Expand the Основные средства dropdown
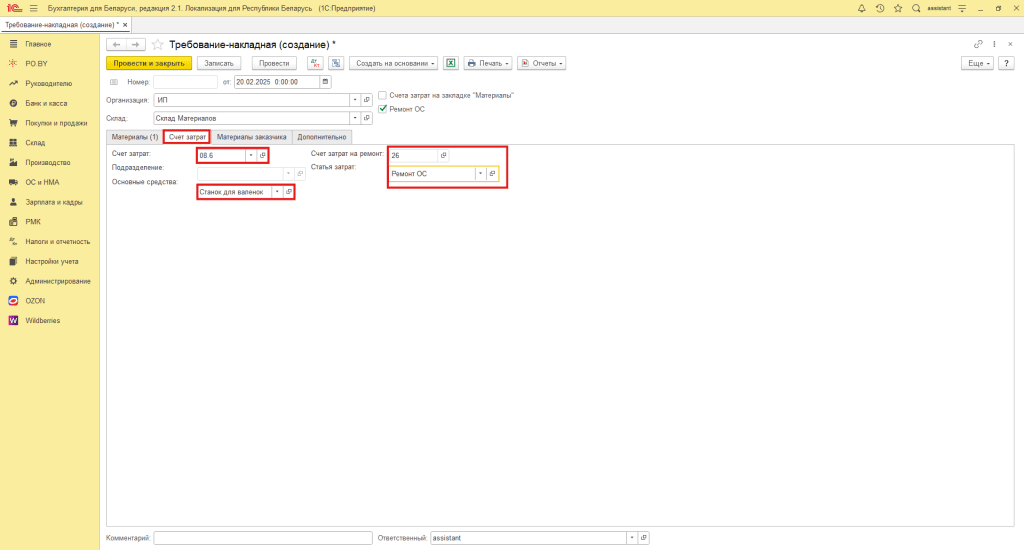This screenshot has height=550, width=1024. click(x=277, y=192)
